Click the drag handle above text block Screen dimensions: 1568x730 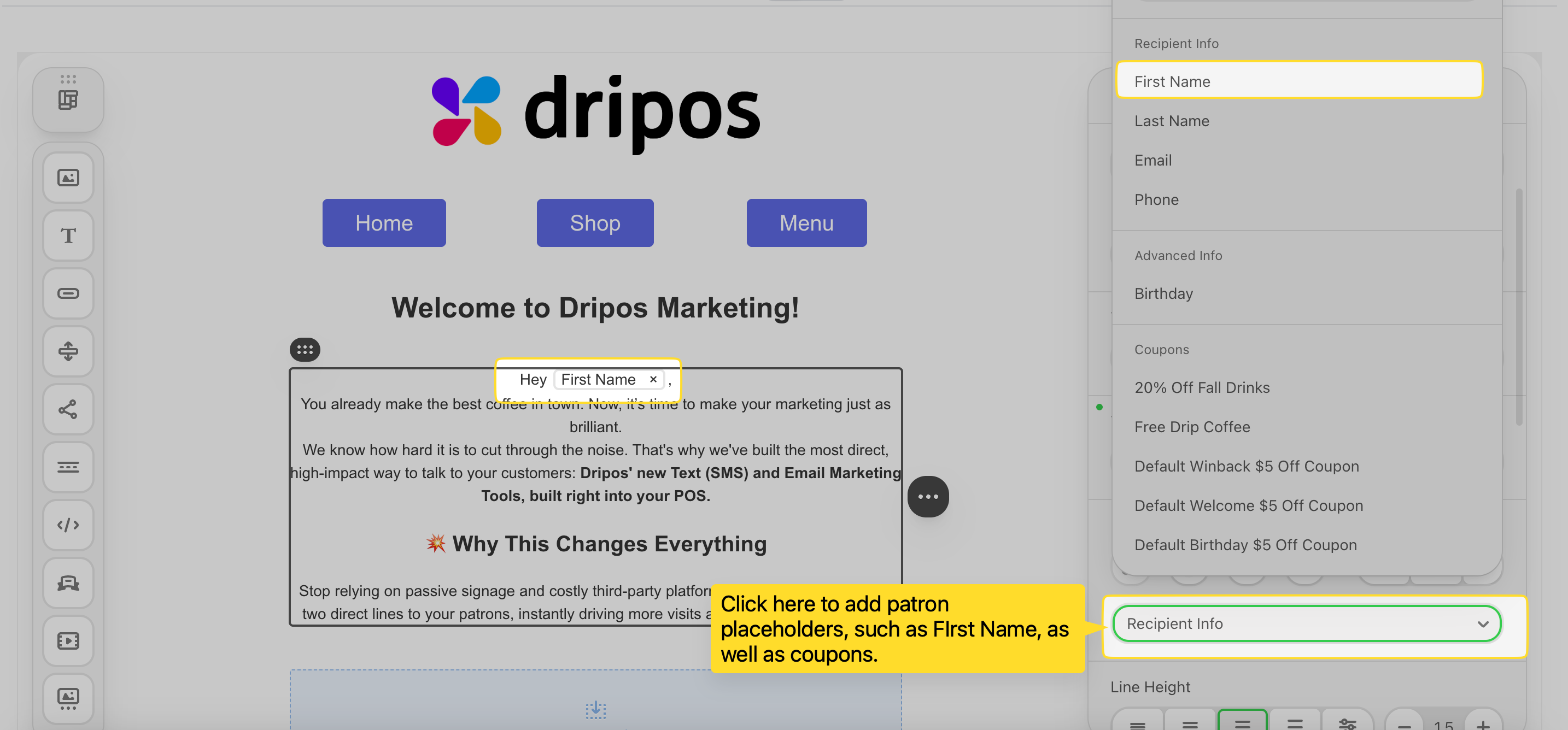coord(305,349)
